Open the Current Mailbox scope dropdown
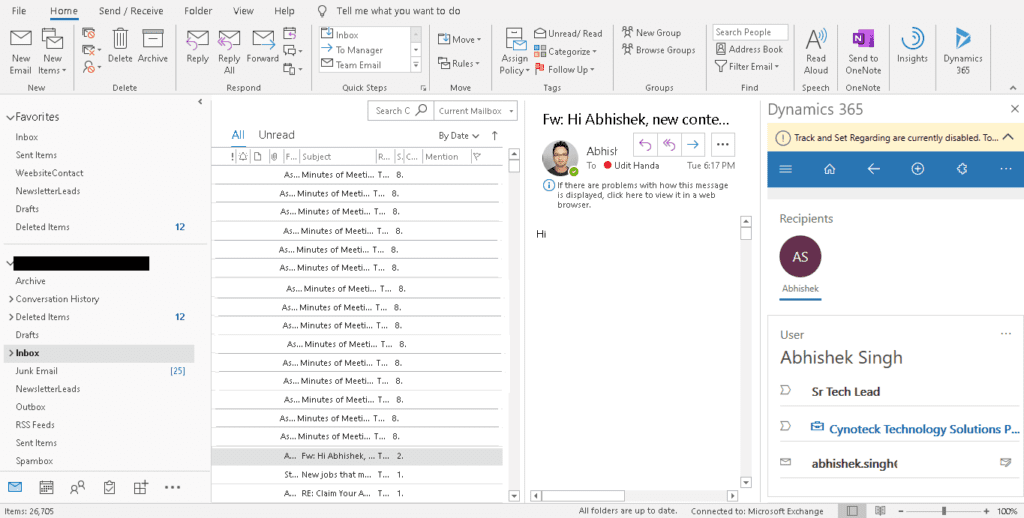The image size is (1024, 518). coord(475,111)
